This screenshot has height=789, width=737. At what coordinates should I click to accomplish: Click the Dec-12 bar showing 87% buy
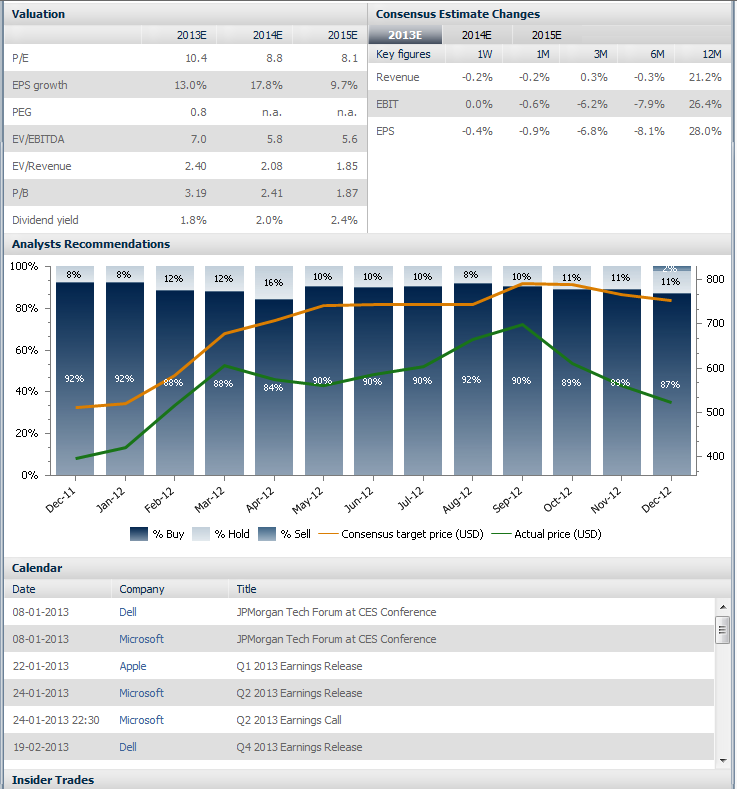coord(672,384)
